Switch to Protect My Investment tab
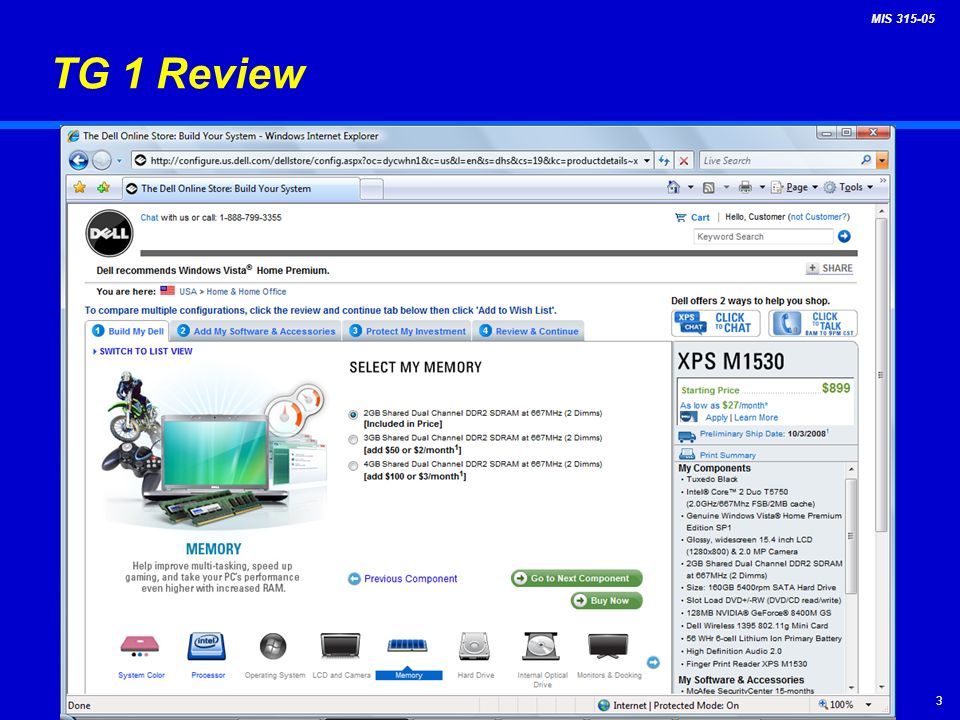The height and width of the screenshot is (720, 960). coord(407,331)
